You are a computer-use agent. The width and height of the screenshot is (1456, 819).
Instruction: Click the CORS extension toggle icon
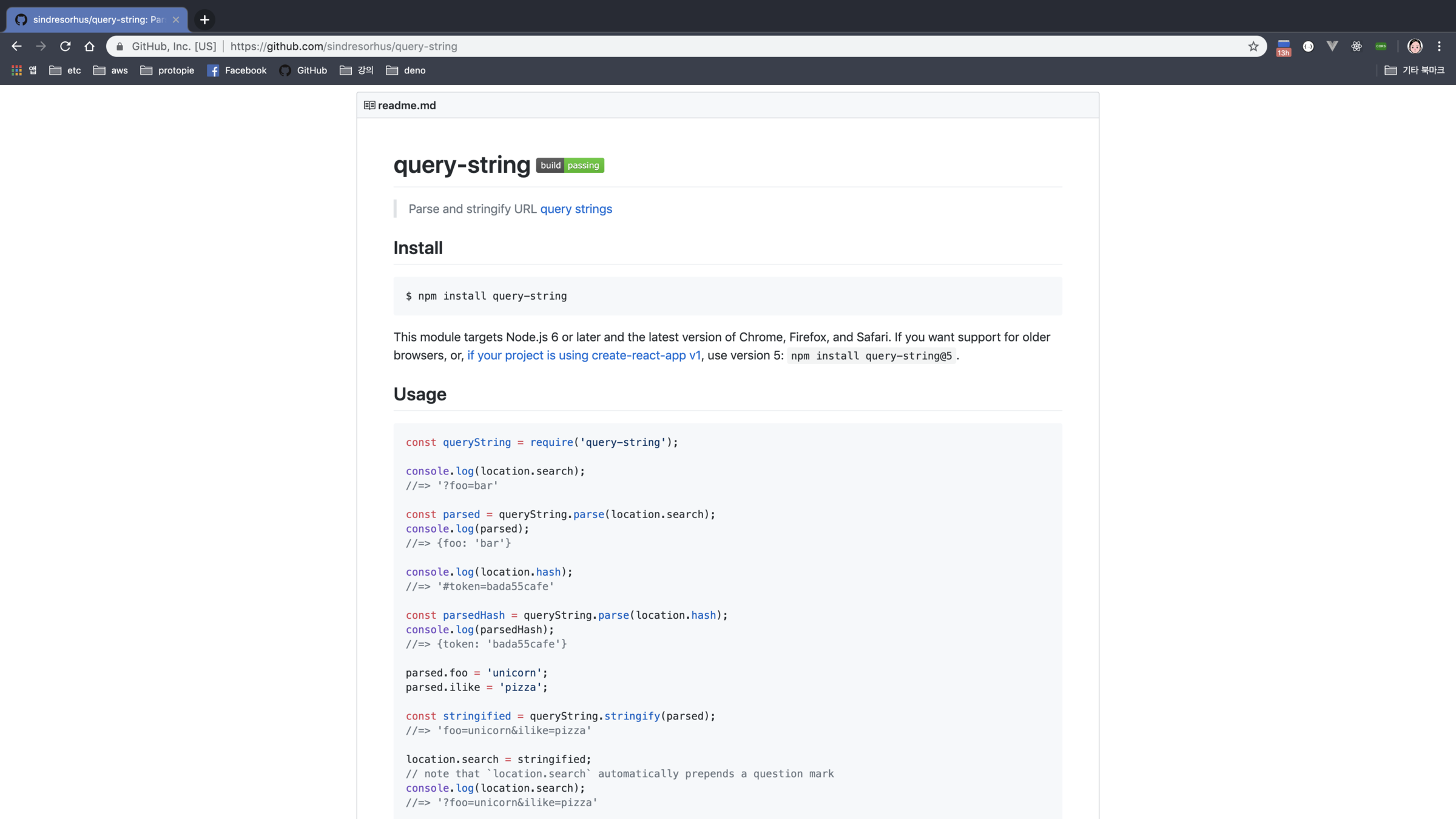pyautogui.click(x=1381, y=46)
